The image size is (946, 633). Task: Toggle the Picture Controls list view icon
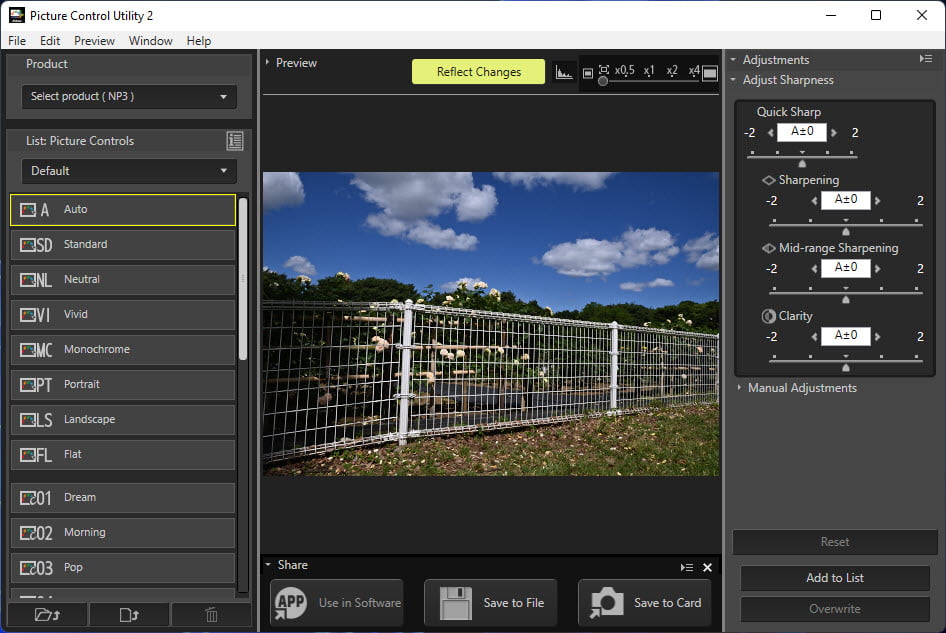point(235,141)
